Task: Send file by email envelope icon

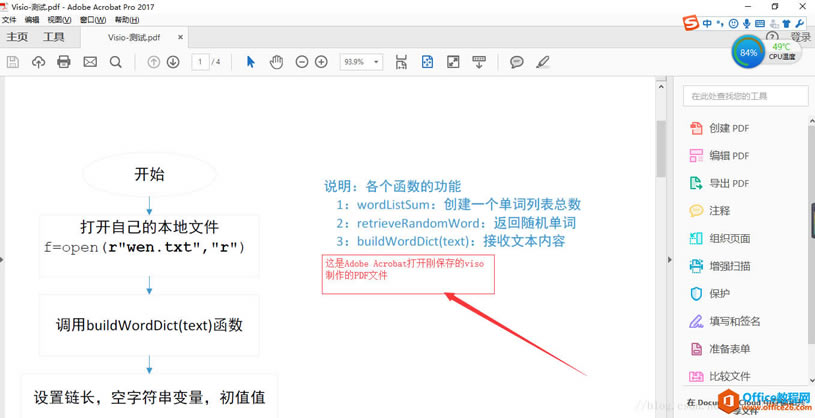Action: point(90,62)
